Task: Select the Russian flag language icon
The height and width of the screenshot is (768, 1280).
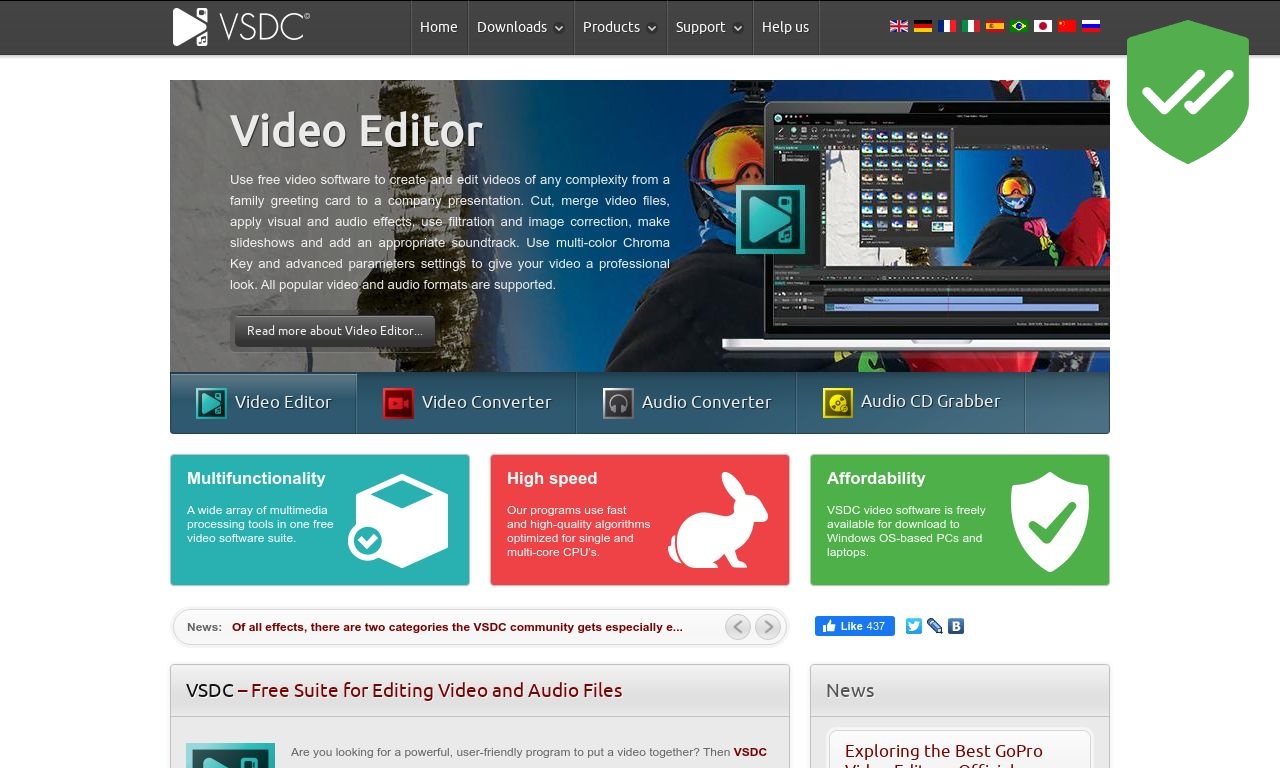Action: [1091, 26]
